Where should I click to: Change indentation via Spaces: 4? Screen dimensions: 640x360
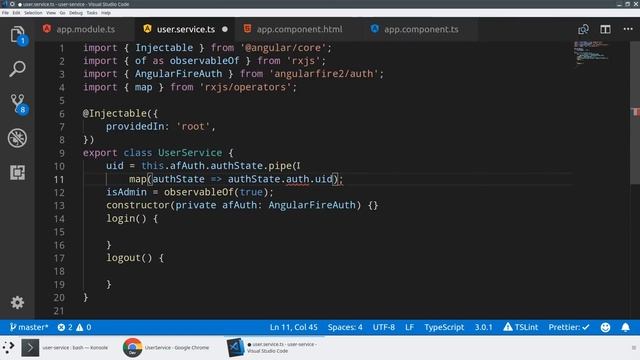coord(345,327)
